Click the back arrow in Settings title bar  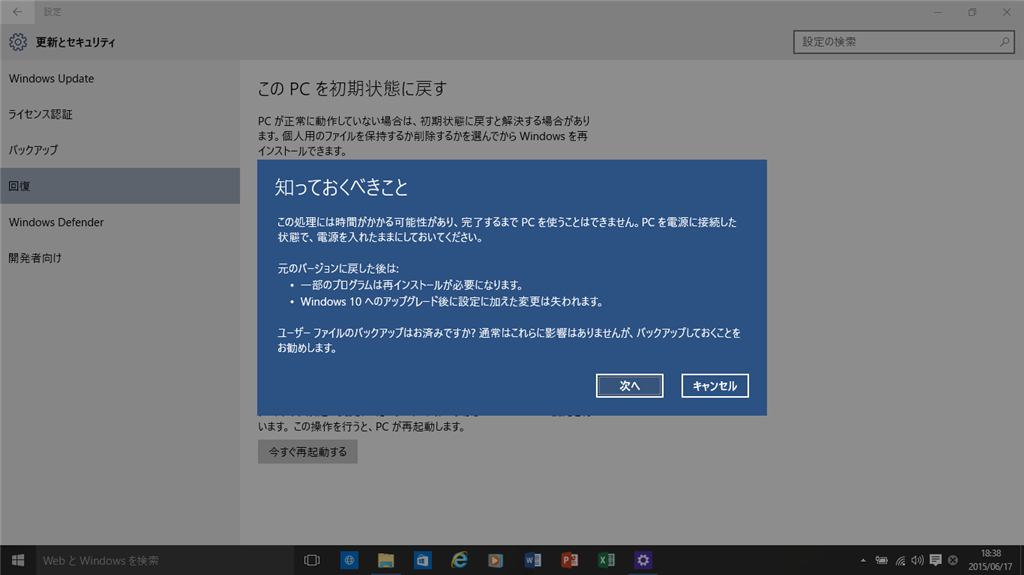(17, 12)
